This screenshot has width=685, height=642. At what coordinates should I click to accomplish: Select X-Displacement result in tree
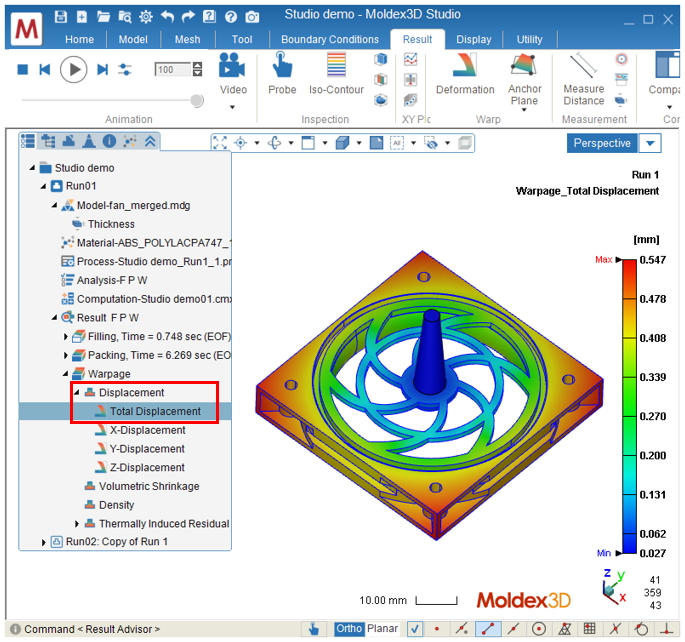[x=148, y=430]
